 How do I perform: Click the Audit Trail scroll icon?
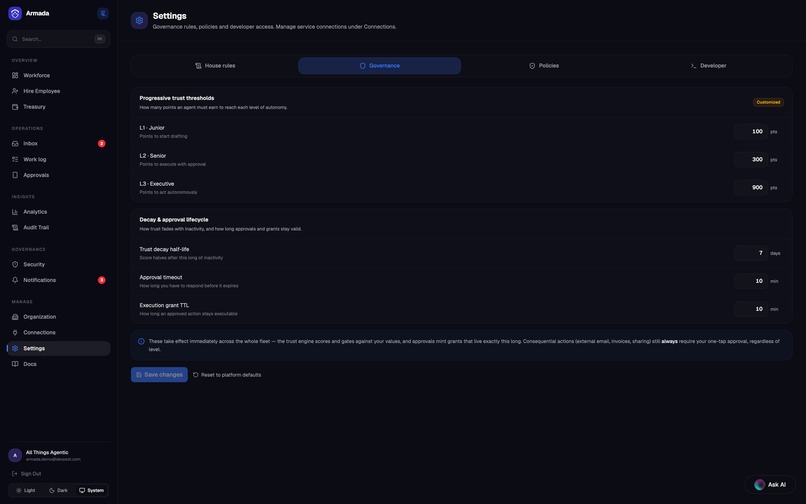tap(15, 227)
